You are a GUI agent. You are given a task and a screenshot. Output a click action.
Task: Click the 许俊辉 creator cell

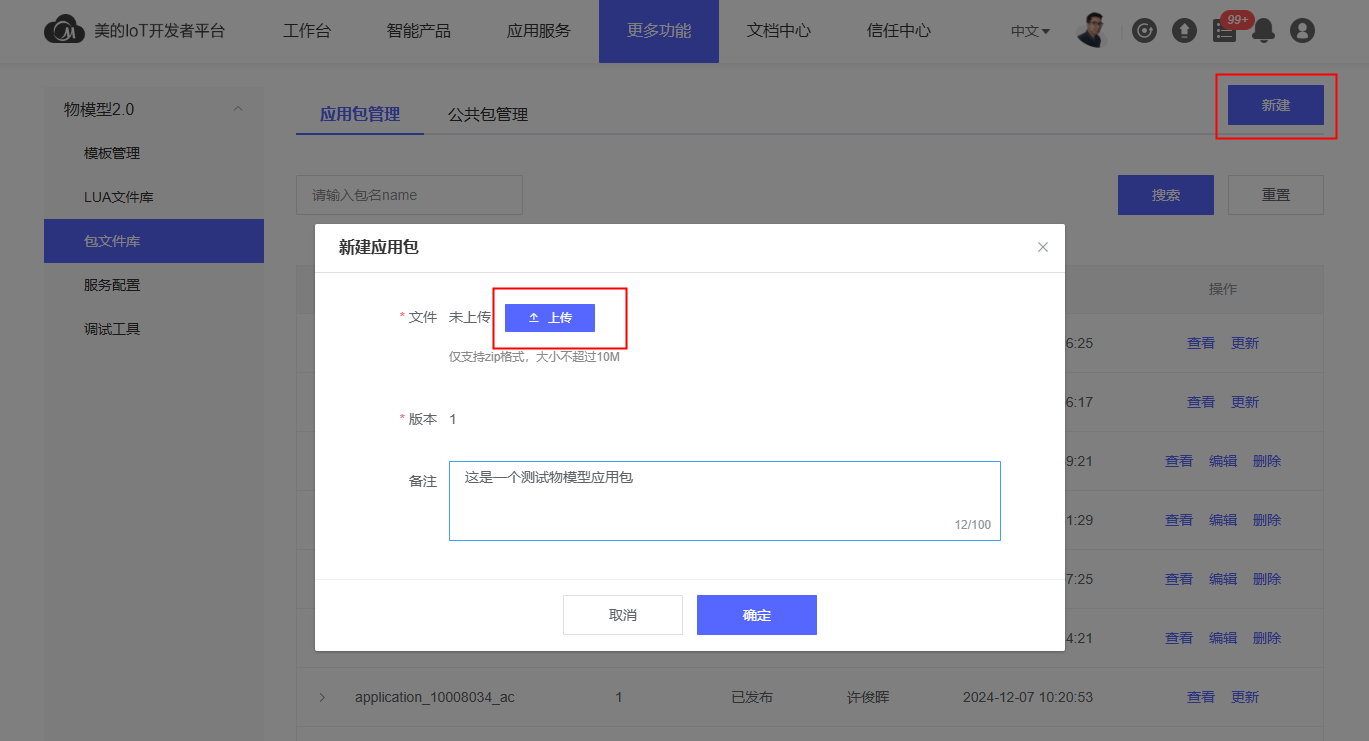tap(868, 697)
